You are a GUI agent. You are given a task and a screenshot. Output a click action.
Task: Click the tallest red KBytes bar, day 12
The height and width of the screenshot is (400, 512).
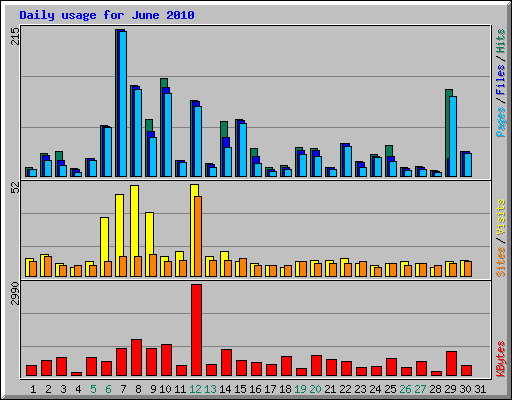[196, 330]
